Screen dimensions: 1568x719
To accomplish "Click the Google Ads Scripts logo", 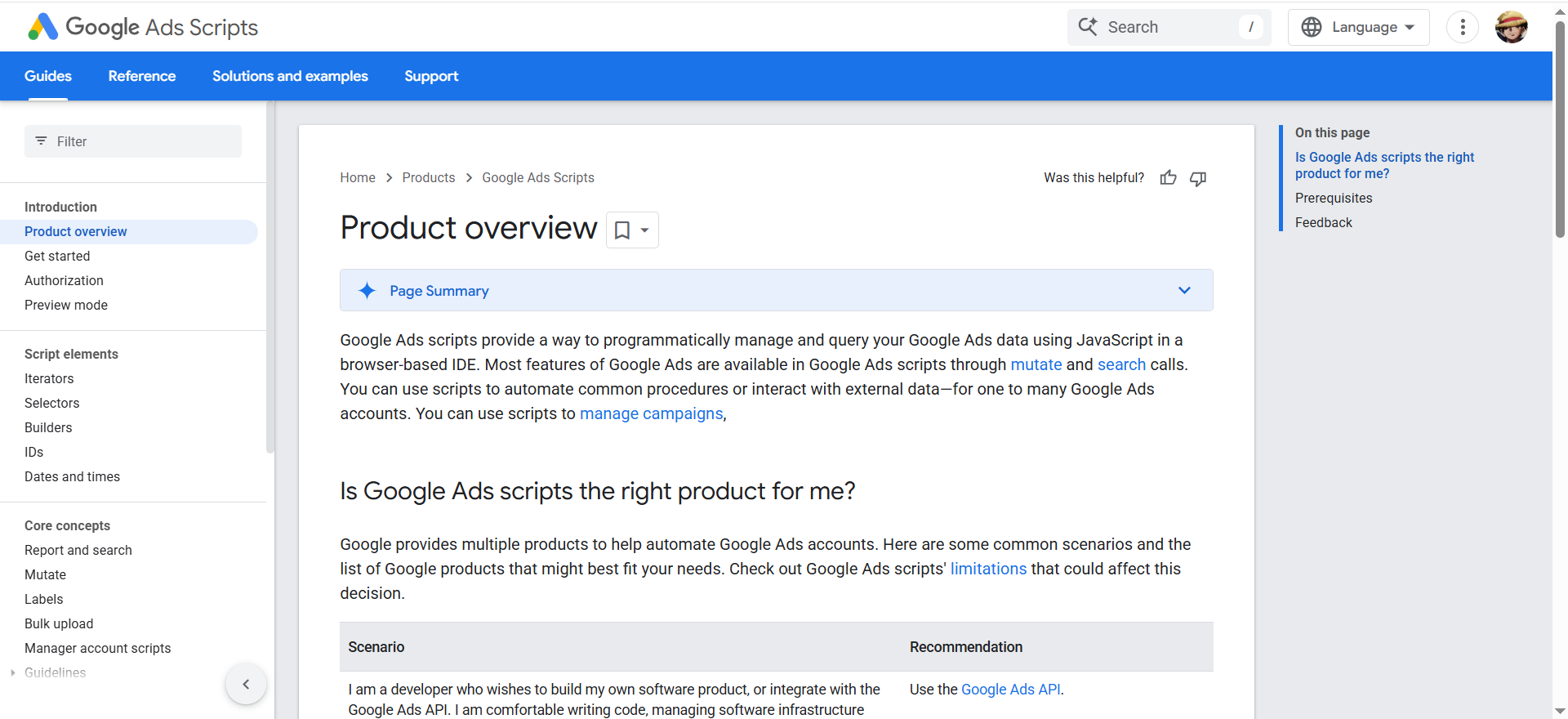I will [143, 27].
